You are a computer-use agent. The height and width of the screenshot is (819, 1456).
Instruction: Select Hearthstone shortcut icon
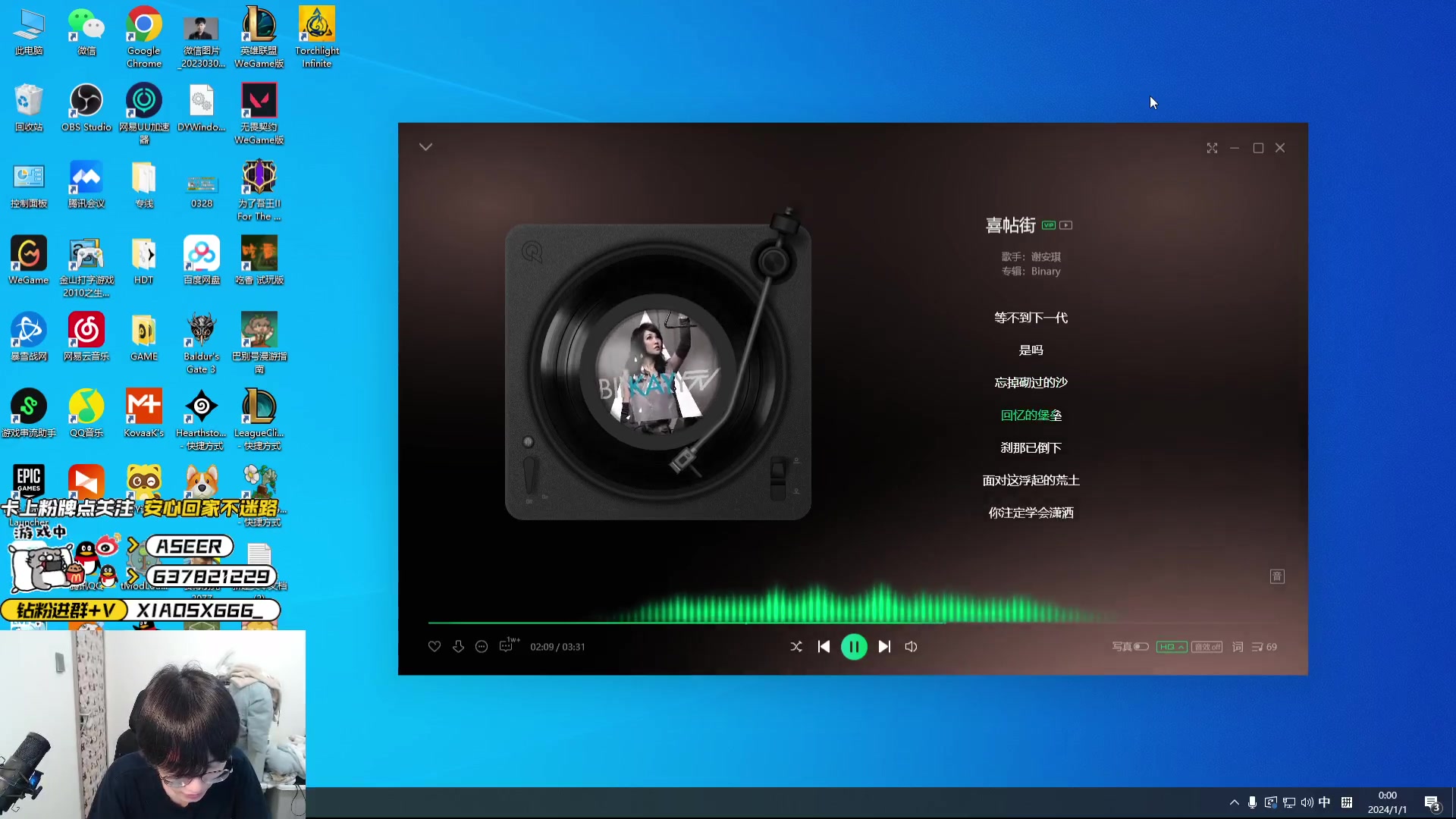tap(202, 419)
